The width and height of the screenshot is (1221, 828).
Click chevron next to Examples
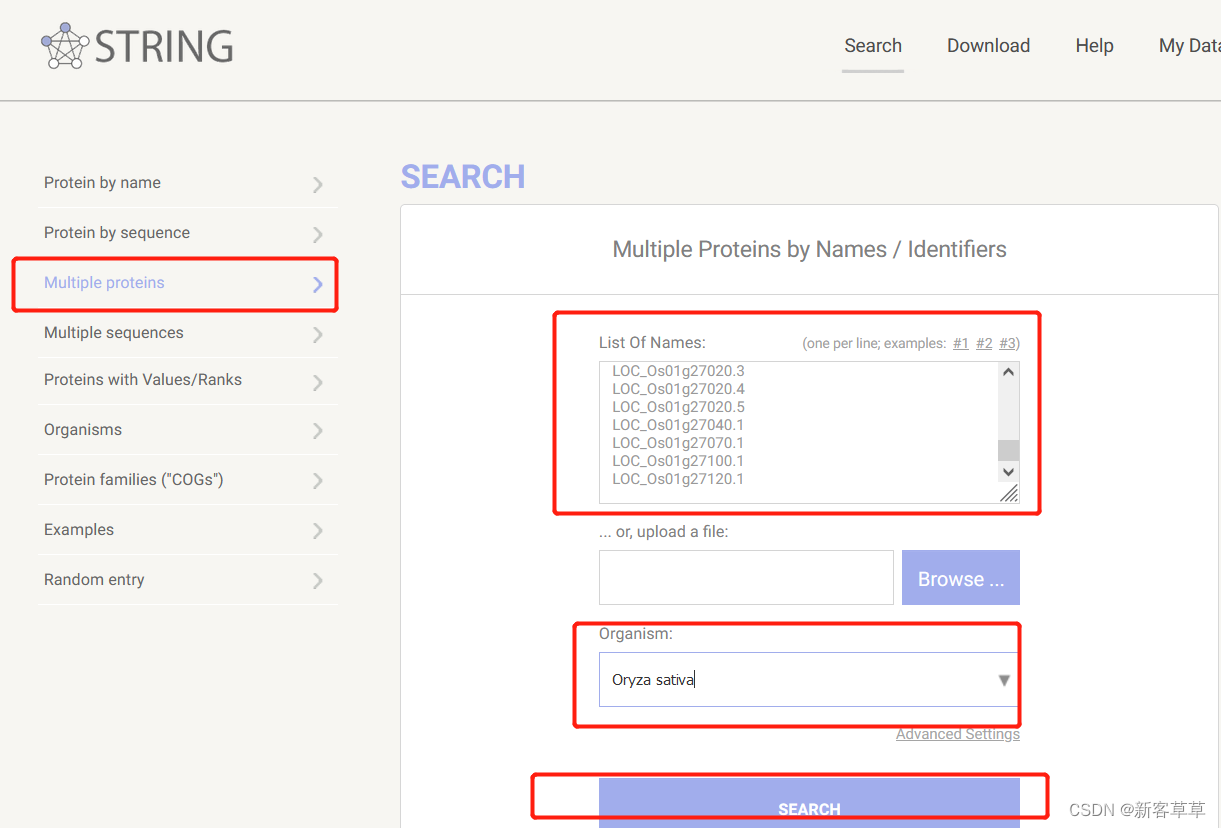click(318, 531)
